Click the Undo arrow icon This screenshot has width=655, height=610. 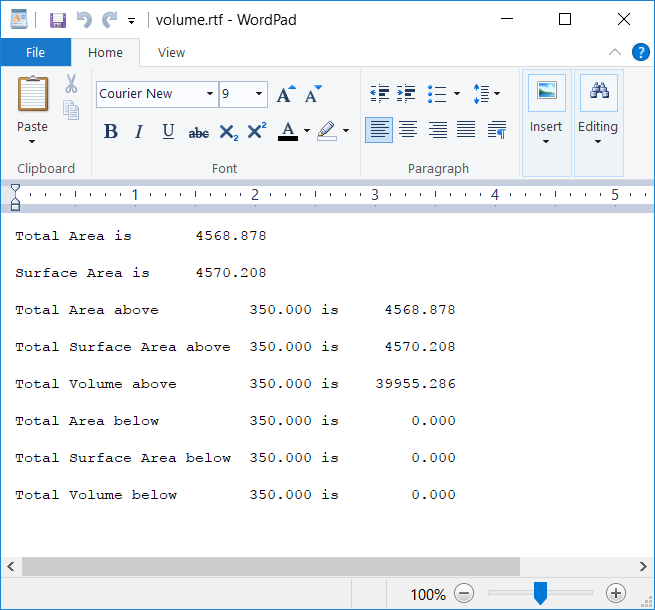click(x=84, y=20)
